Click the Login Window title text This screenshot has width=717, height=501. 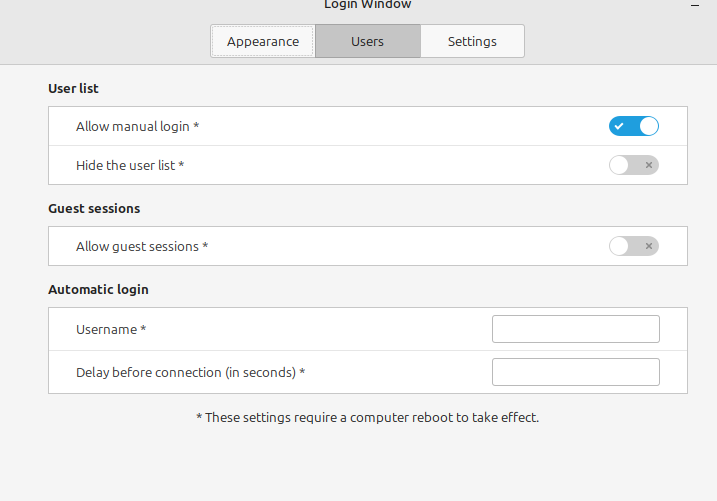[367, 5]
